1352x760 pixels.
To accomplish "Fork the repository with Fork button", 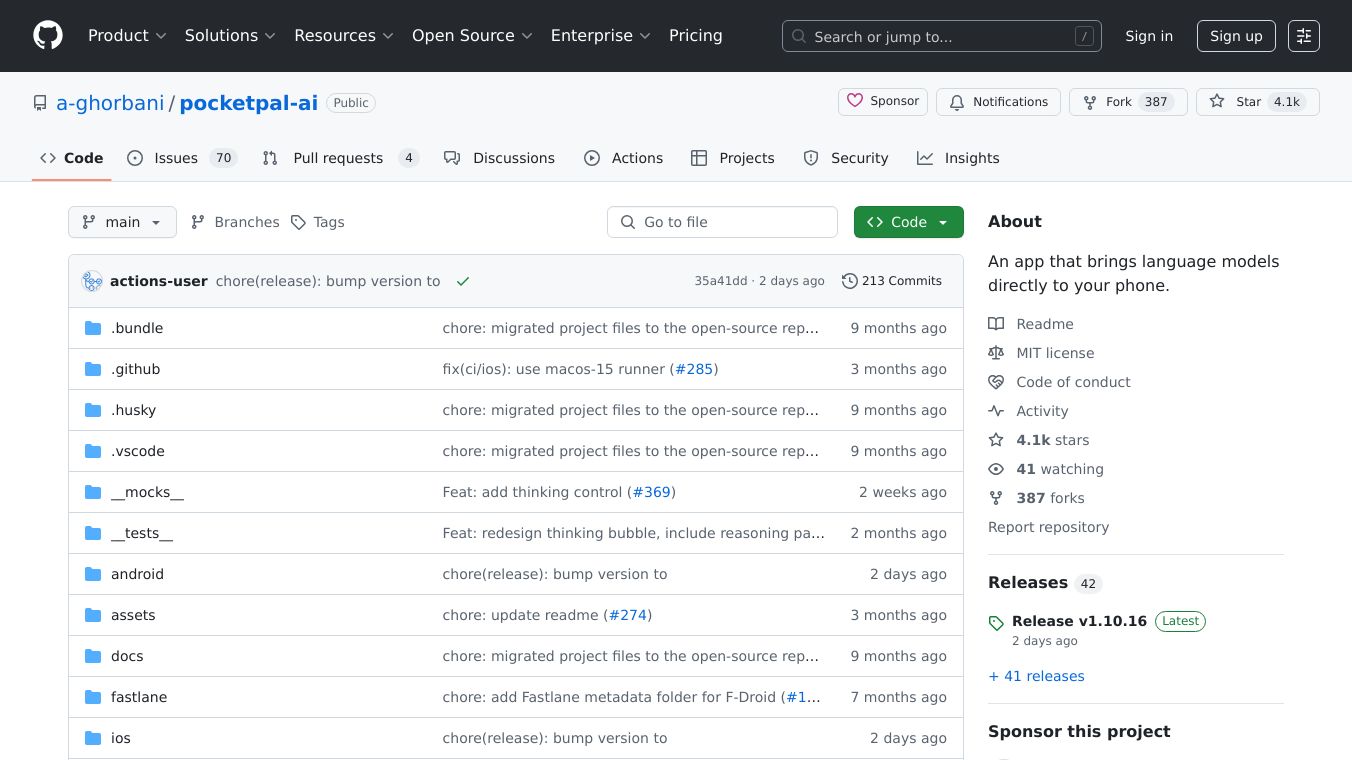I will tap(1128, 102).
